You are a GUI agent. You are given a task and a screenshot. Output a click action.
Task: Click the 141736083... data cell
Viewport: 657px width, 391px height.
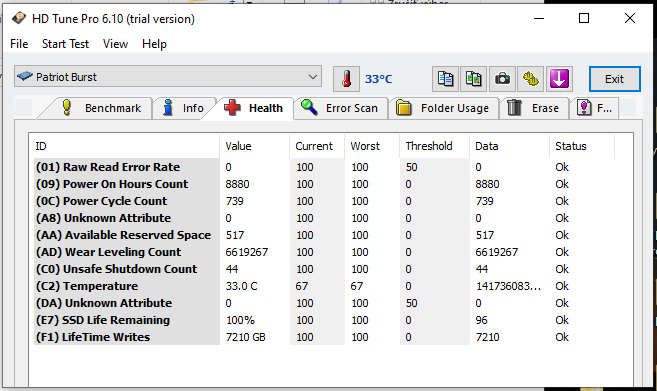point(508,286)
